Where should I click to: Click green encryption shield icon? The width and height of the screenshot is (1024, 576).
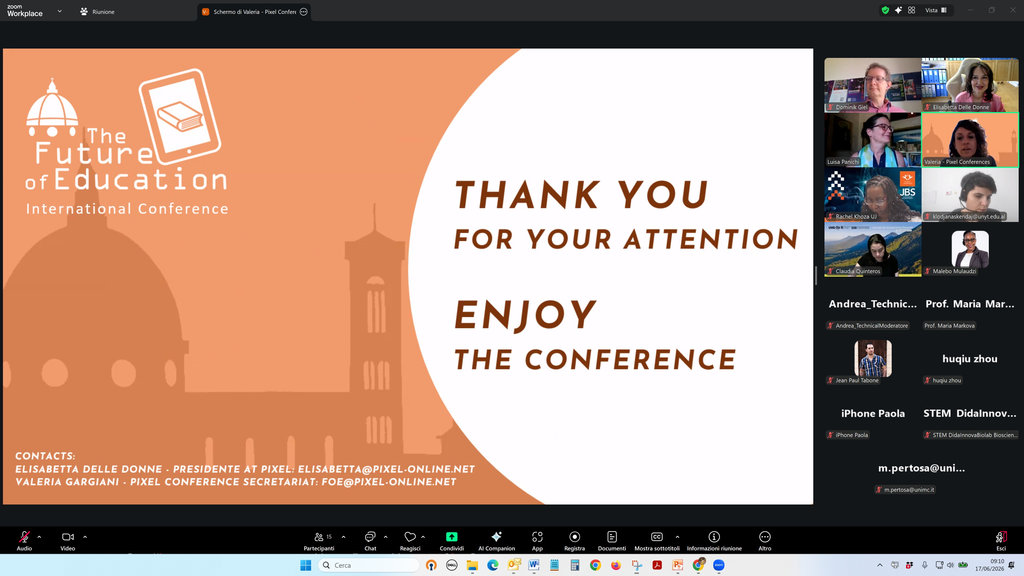click(x=885, y=10)
